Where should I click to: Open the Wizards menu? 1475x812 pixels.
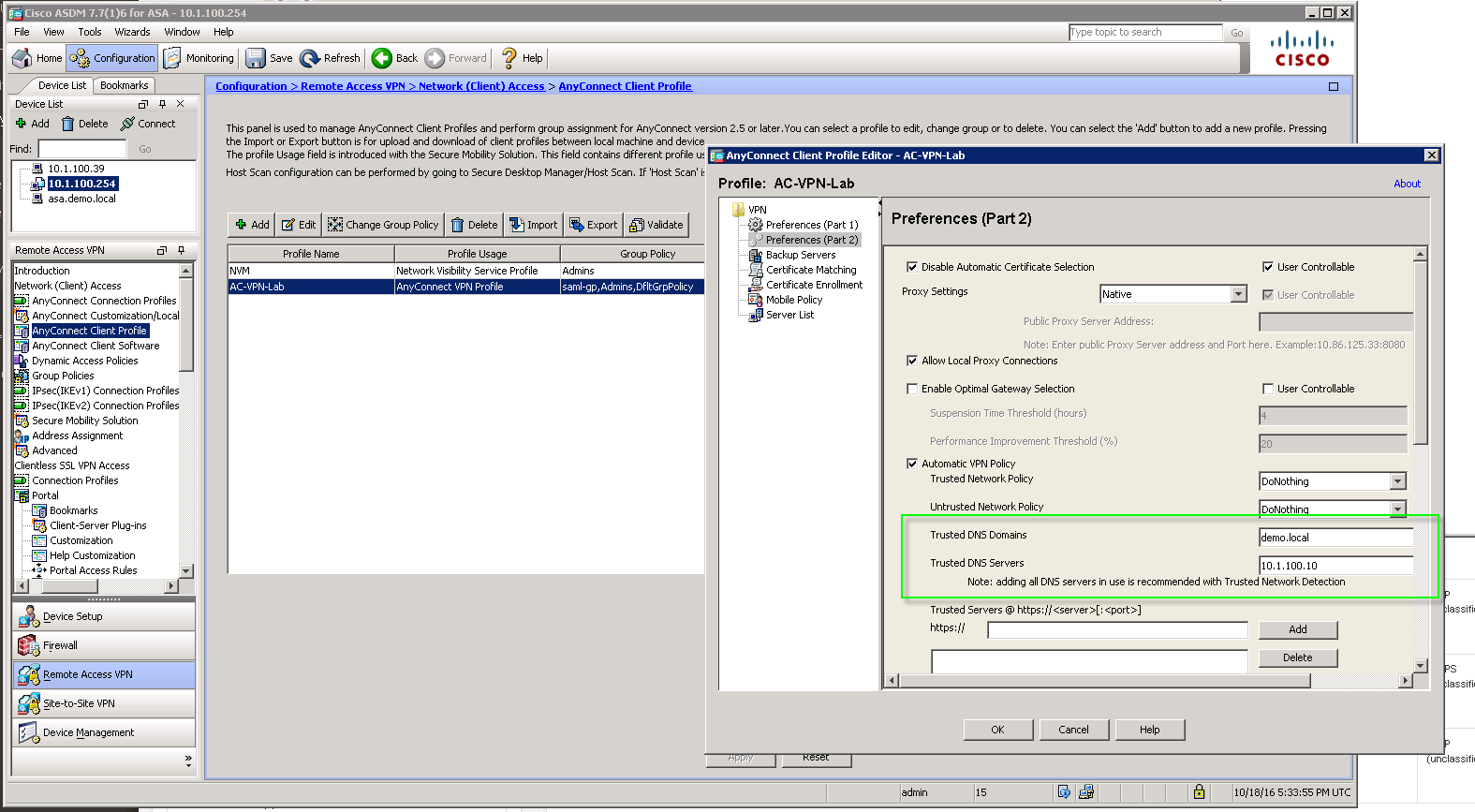point(132,32)
